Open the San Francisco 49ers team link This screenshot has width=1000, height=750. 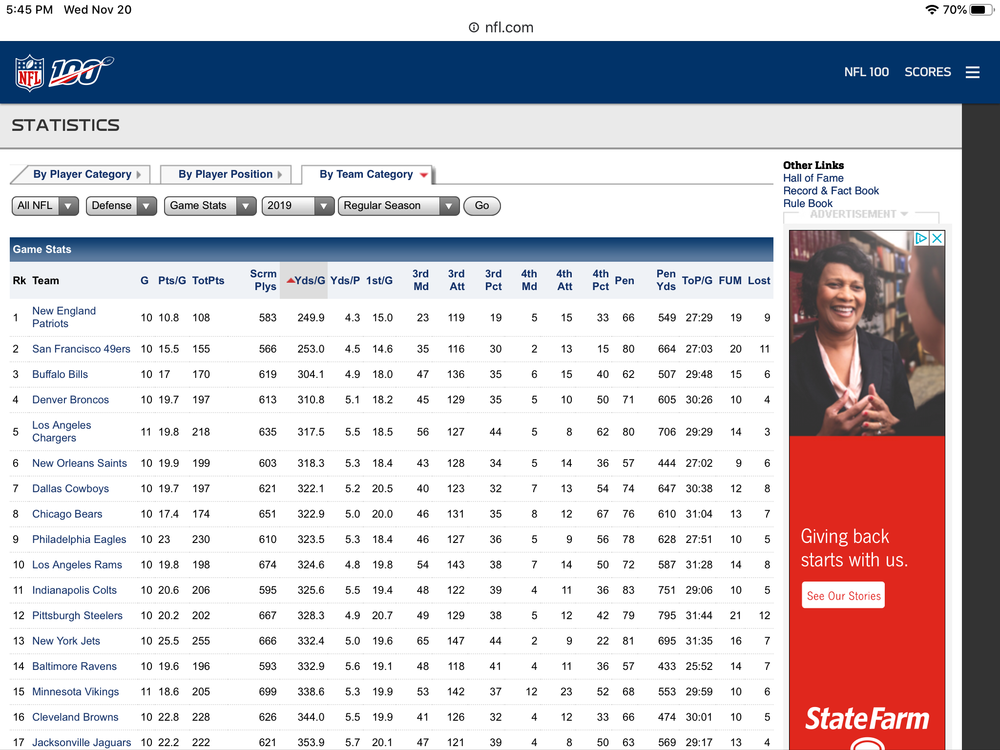point(81,349)
